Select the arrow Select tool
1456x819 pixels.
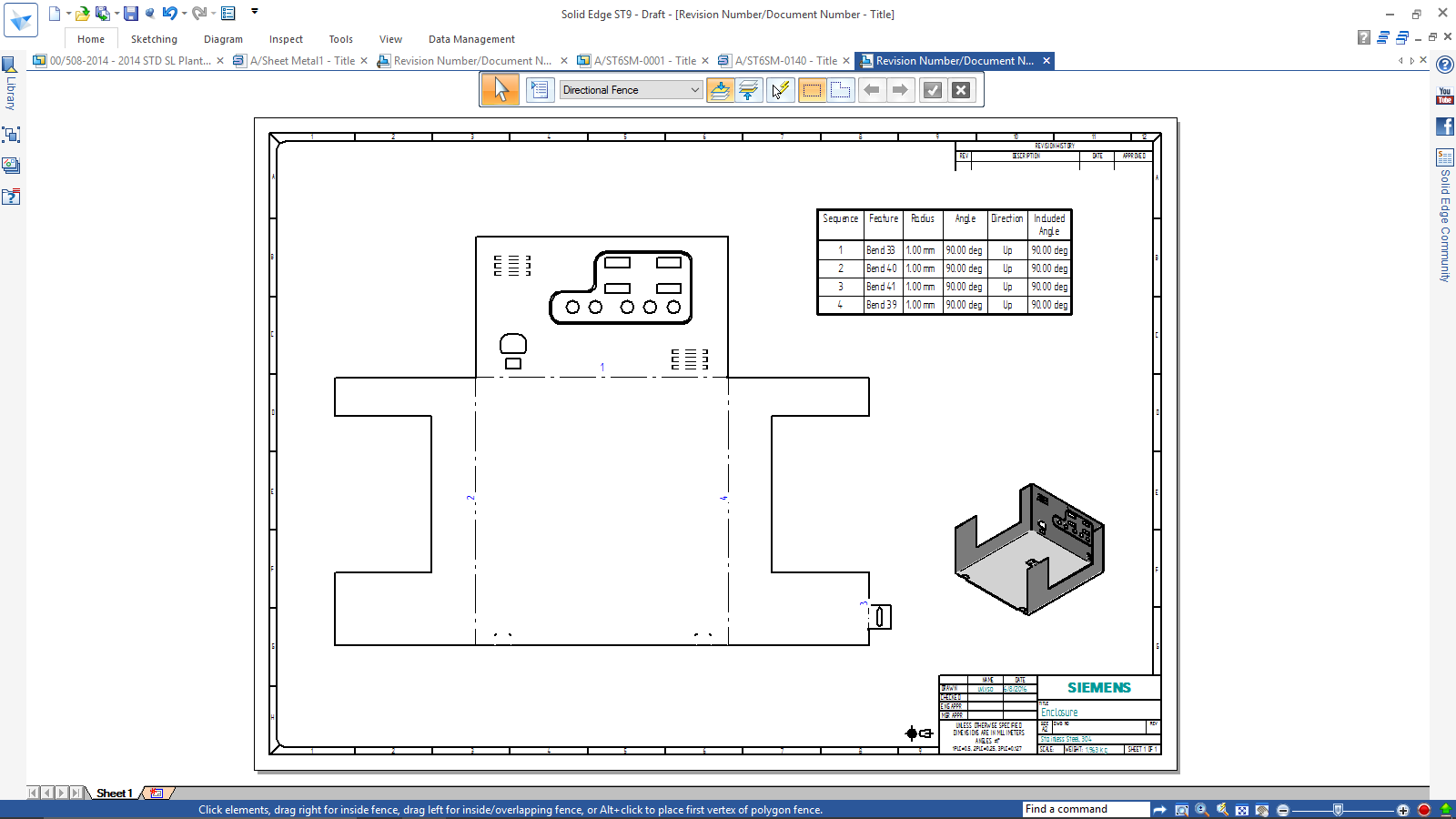pyautogui.click(x=500, y=89)
